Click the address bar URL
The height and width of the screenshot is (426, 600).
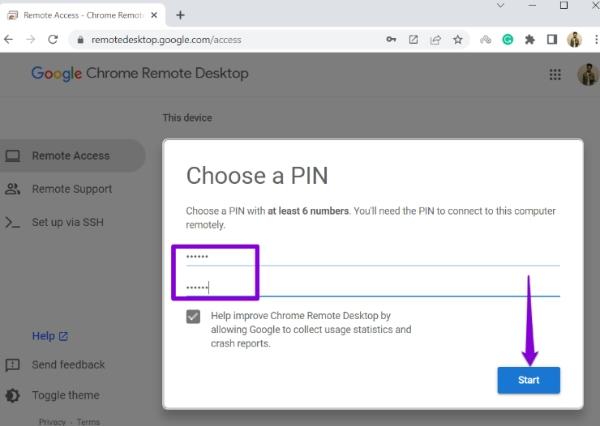coord(166,40)
